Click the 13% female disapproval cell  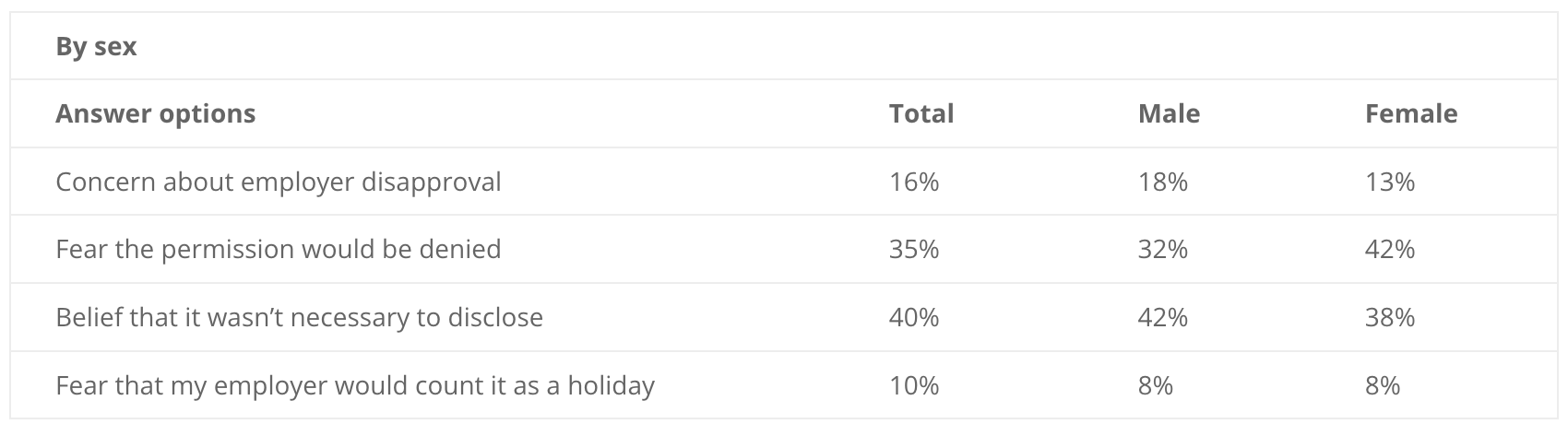1390,182
